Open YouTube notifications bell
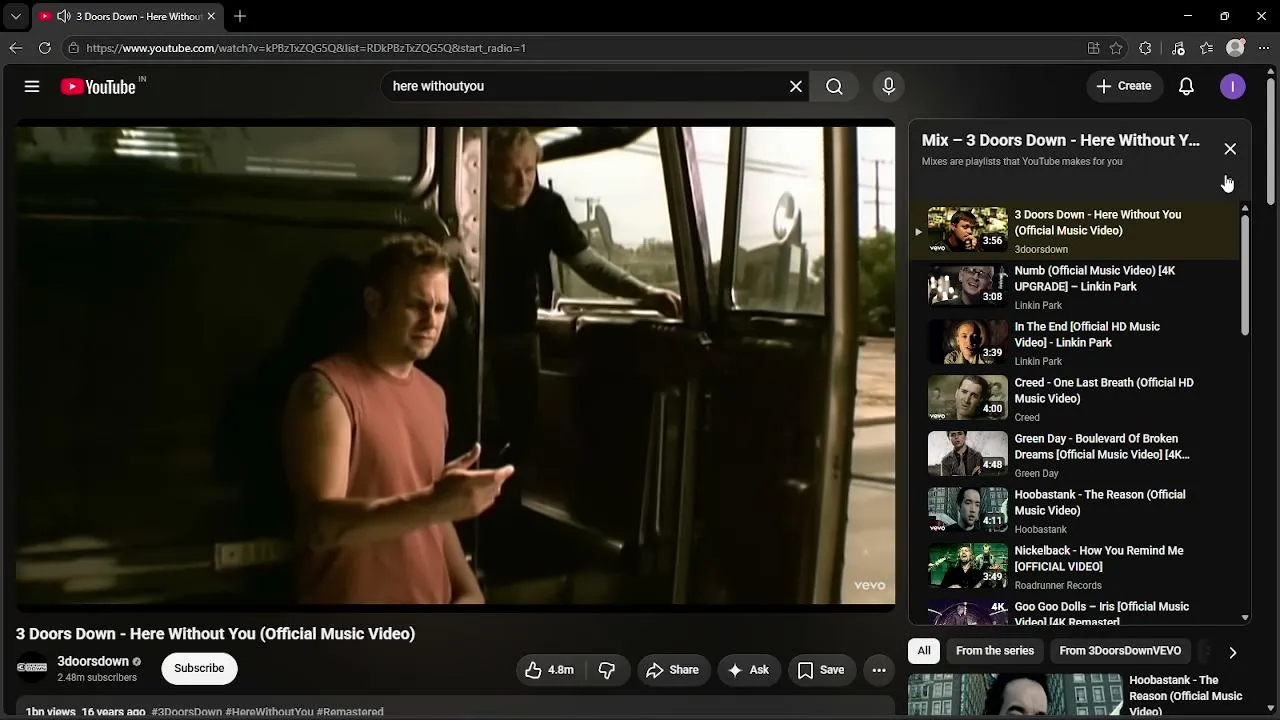Viewport: 1280px width, 720px height. point(1186,86)
